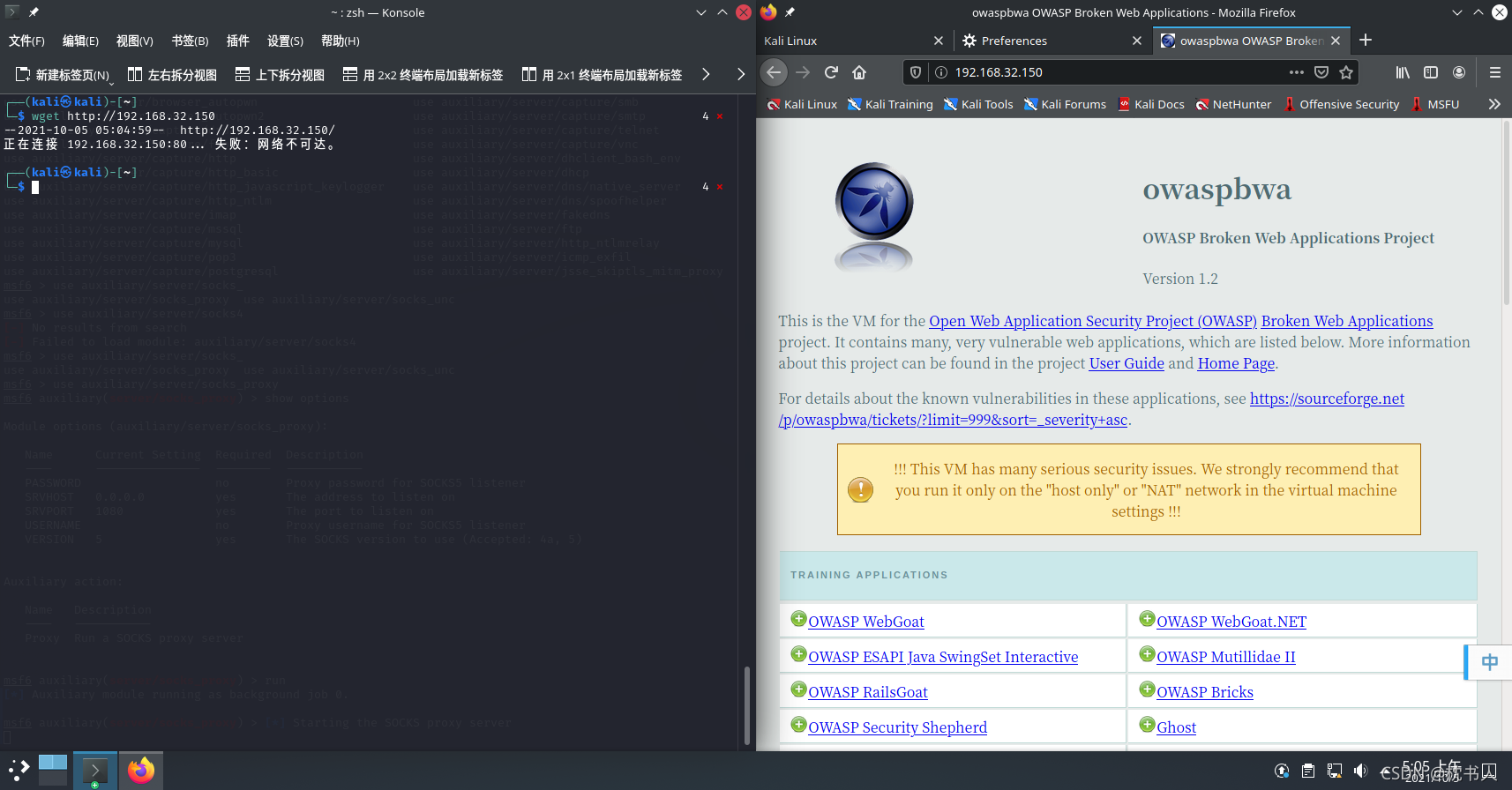Show site information for 192.168.32.150
The image size is (1512, 790).
(940, 72)
